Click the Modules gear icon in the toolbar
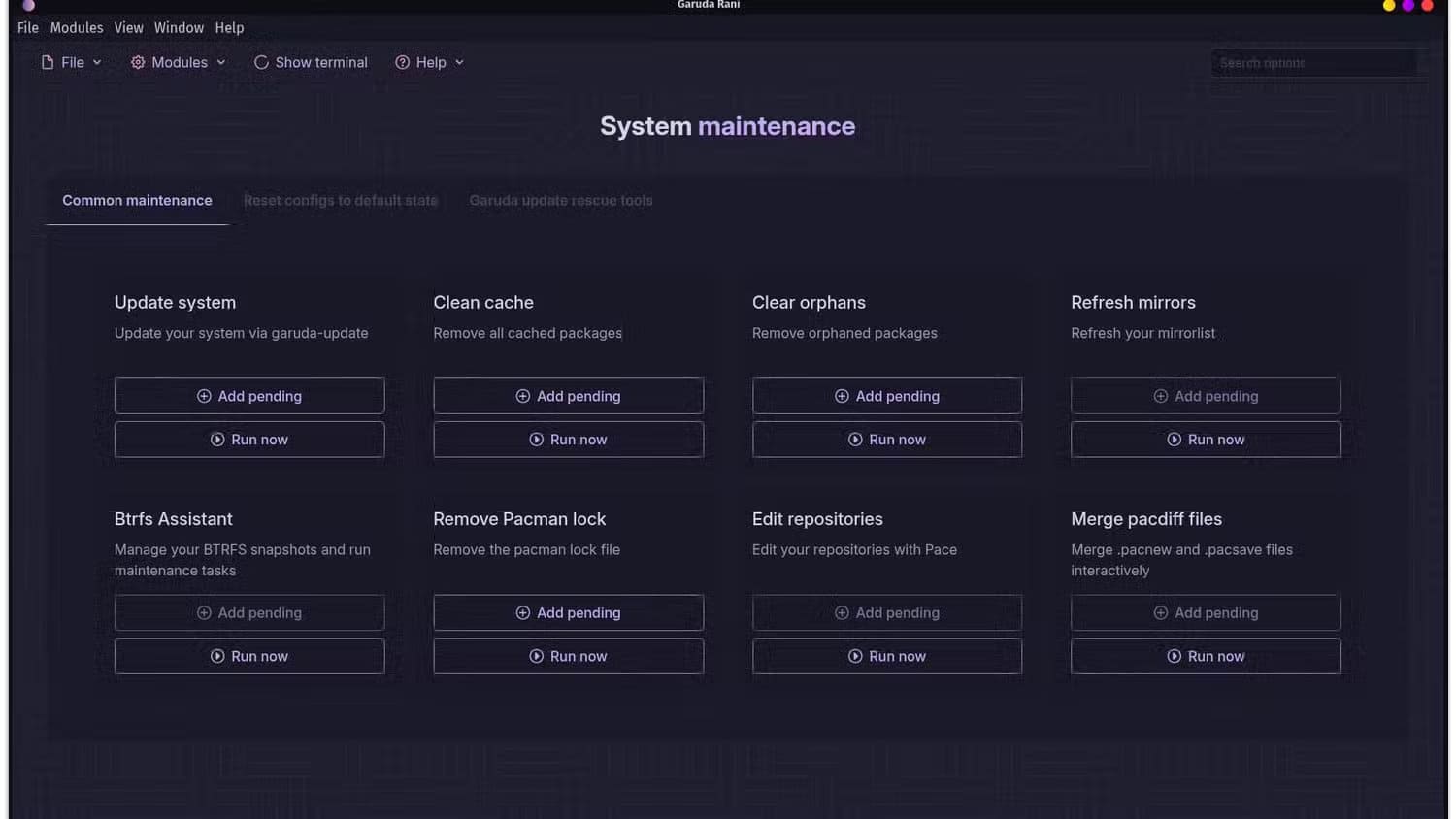Screen dimensions: 1456x819 pyautogui.click(x=138, y=62)
